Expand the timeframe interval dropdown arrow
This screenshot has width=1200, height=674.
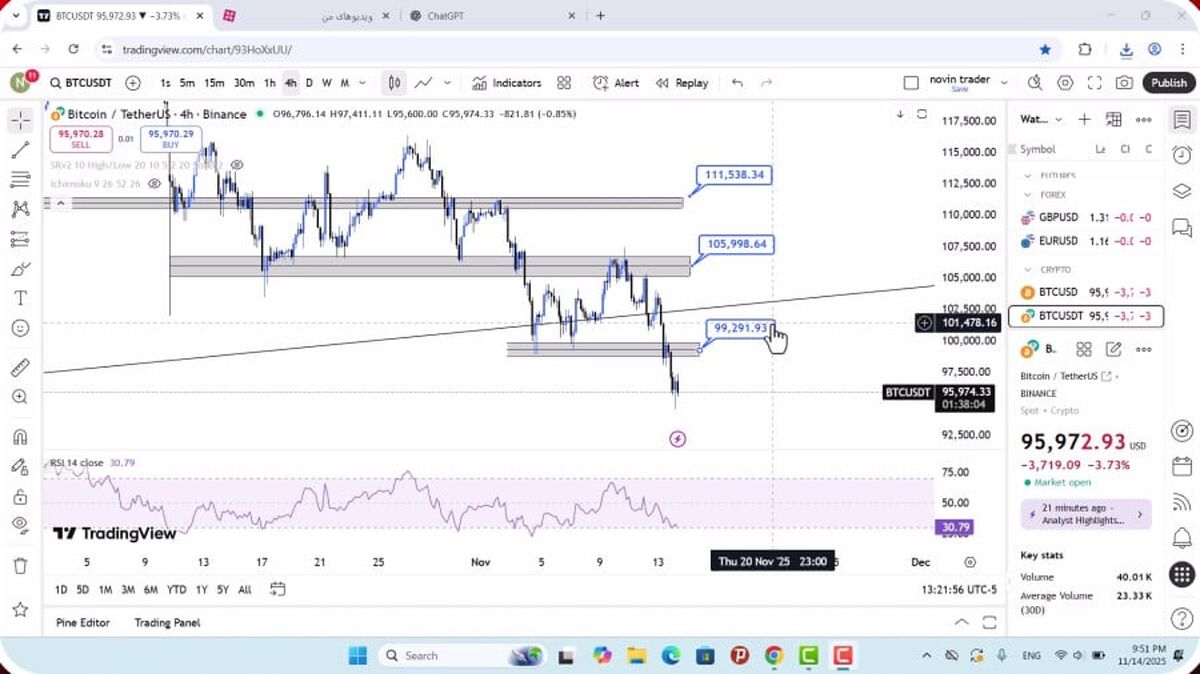coord(361,83)
